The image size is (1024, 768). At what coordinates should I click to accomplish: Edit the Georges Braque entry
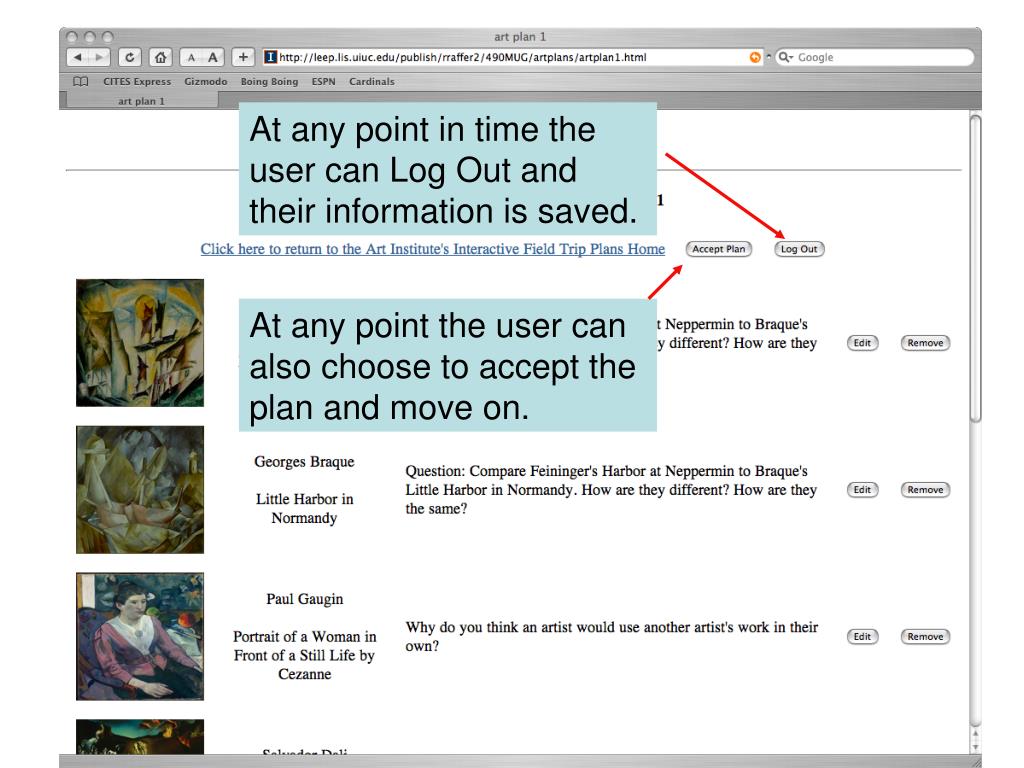pos(862,490)
